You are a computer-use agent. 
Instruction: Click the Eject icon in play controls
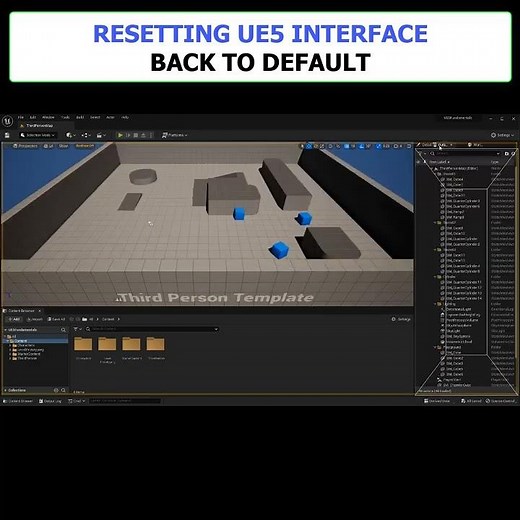click(x=143, y=135)
